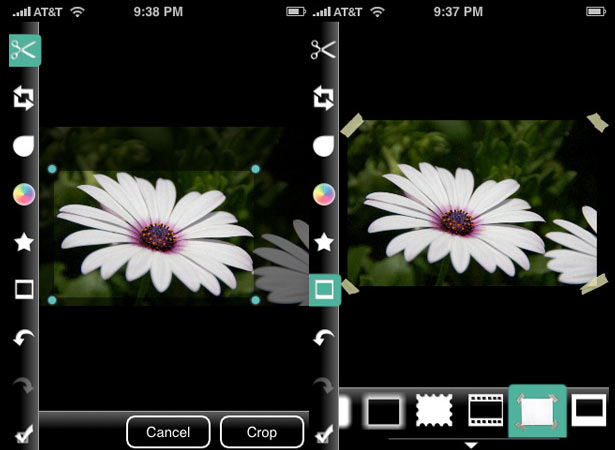Tap the battery icon in left status bar

(x=296, y=12)
